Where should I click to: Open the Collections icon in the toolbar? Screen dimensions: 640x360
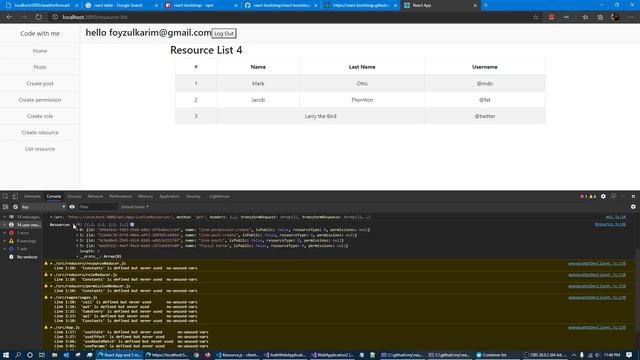click(x=600, y=17)
